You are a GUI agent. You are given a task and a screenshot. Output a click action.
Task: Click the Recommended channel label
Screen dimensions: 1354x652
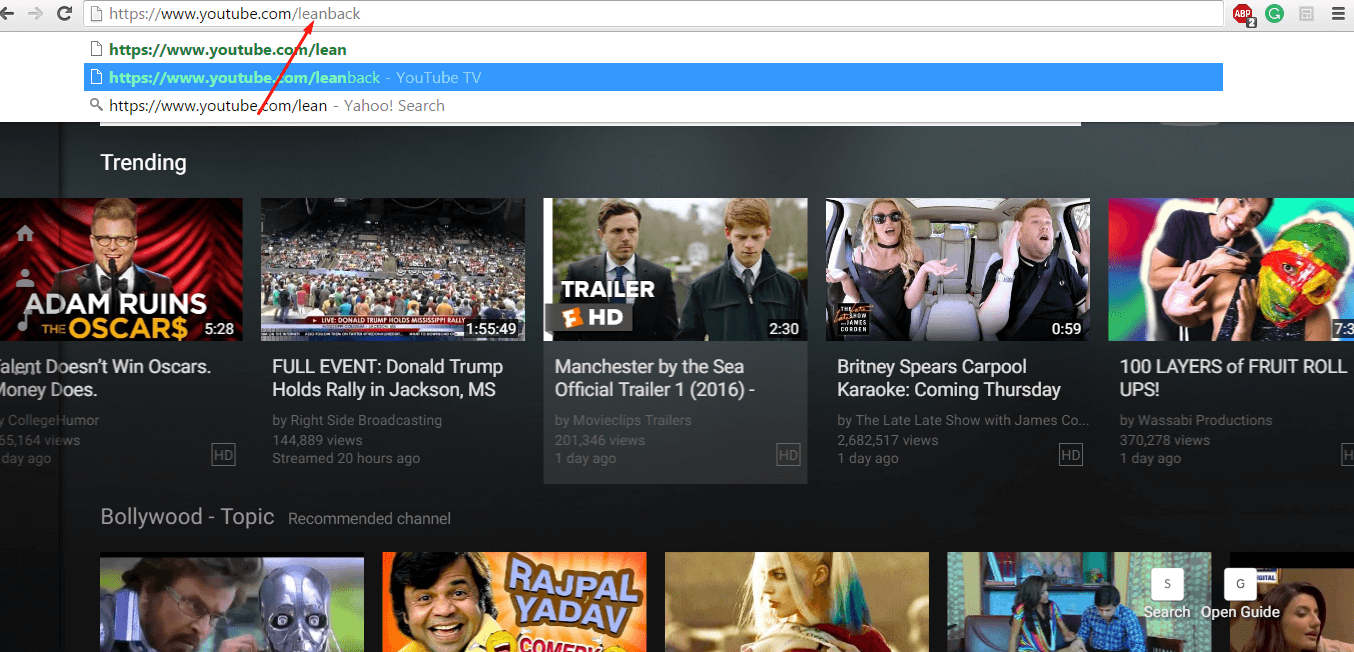[369, 519]
